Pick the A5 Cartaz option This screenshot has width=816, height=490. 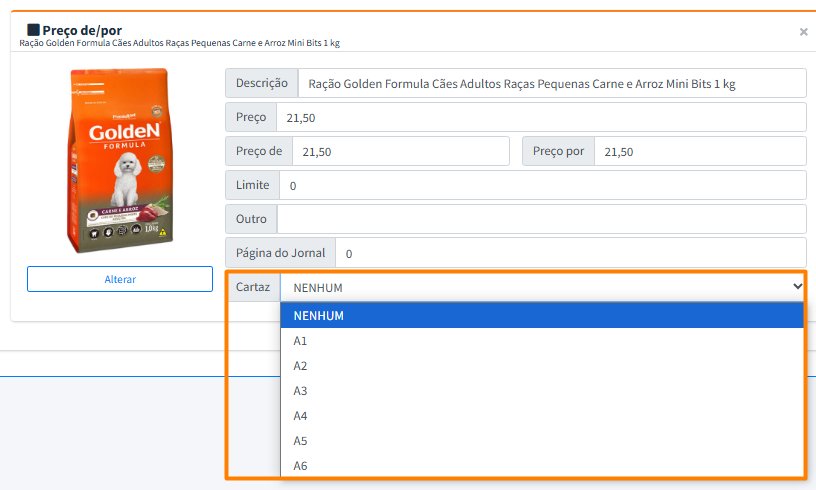click(x=542, y=441)
